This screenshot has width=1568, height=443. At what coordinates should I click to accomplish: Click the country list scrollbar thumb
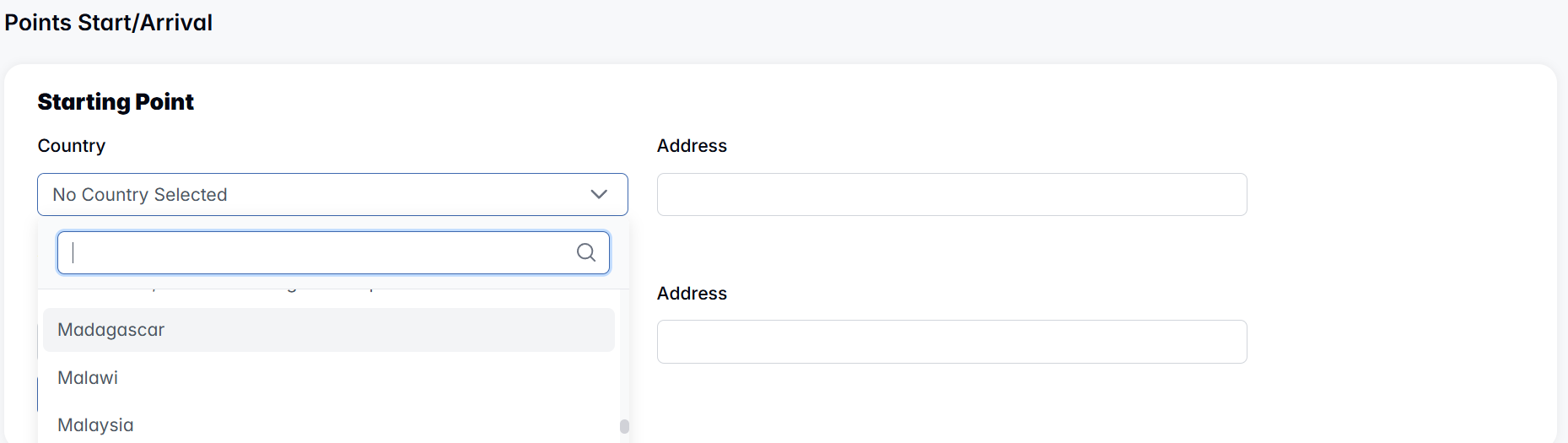coord(624,427)
